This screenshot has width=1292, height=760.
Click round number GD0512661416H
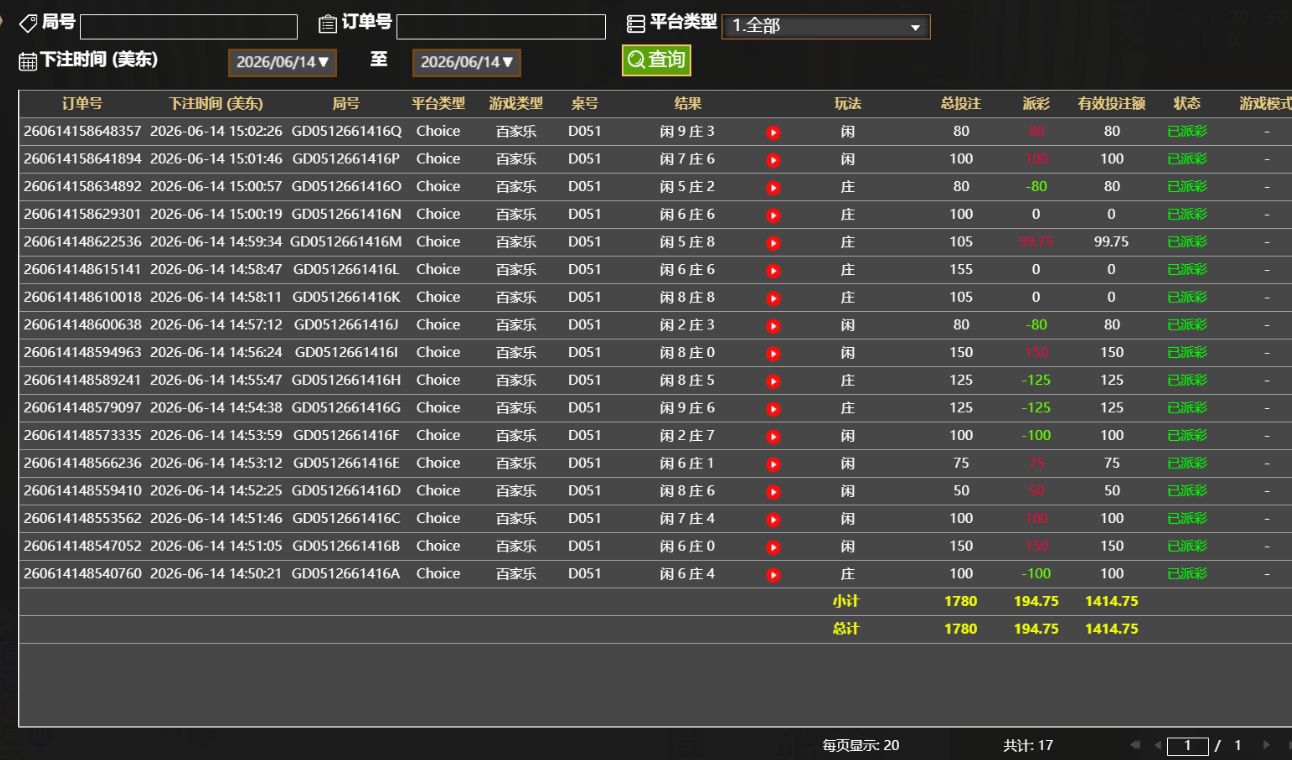point(346,380)
